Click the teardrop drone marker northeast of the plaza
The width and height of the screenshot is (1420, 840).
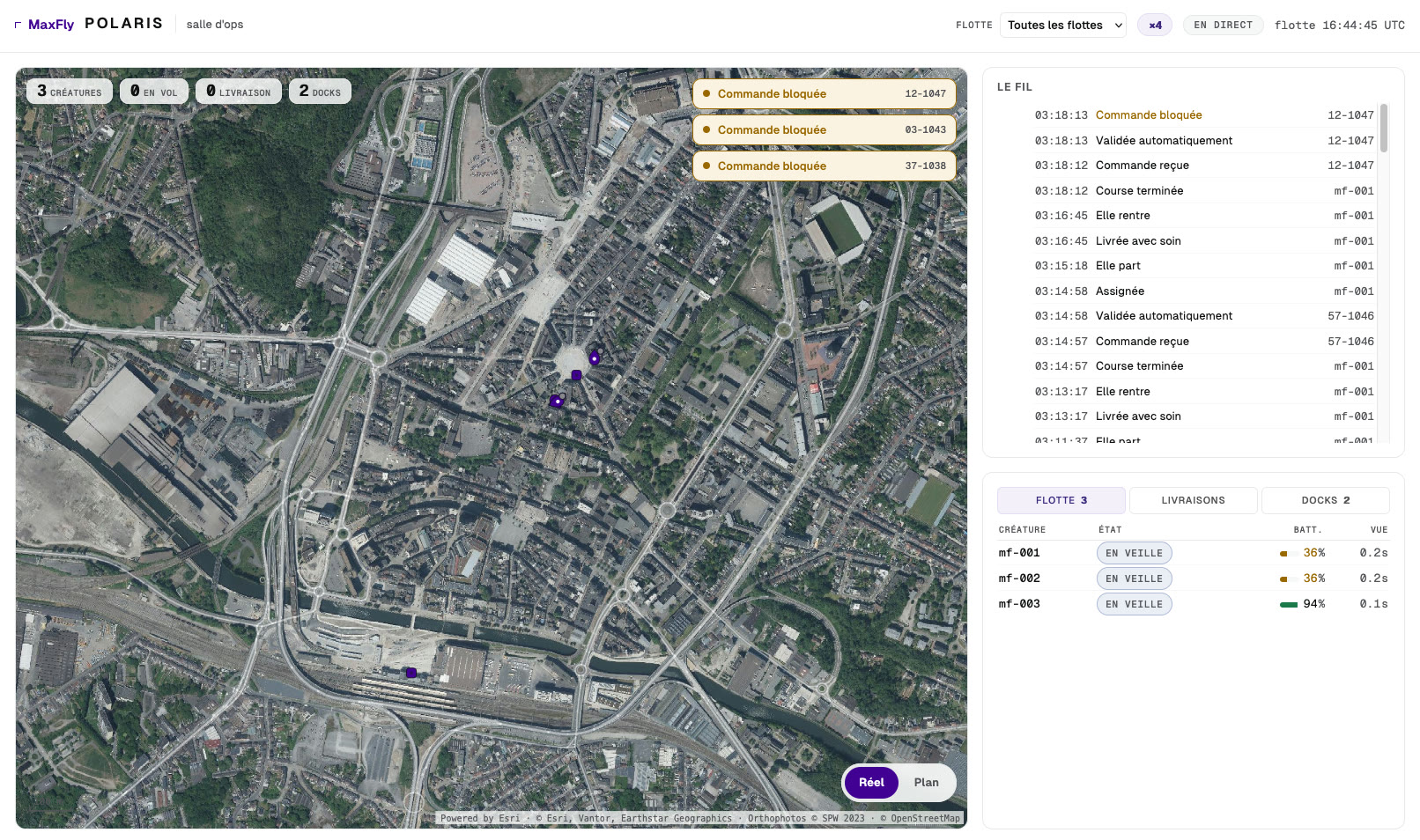(x=595, y=357)
